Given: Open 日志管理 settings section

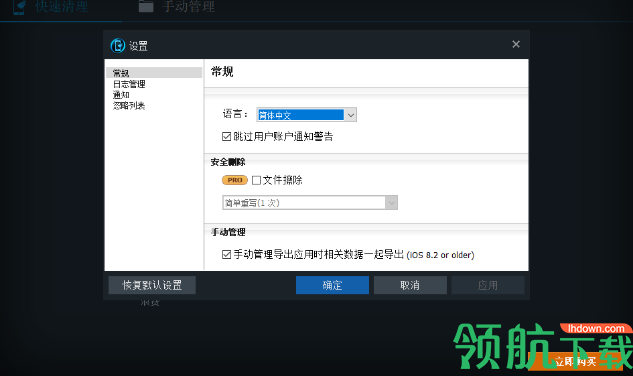Looking at the screenshot, I should tap(129, 84).
